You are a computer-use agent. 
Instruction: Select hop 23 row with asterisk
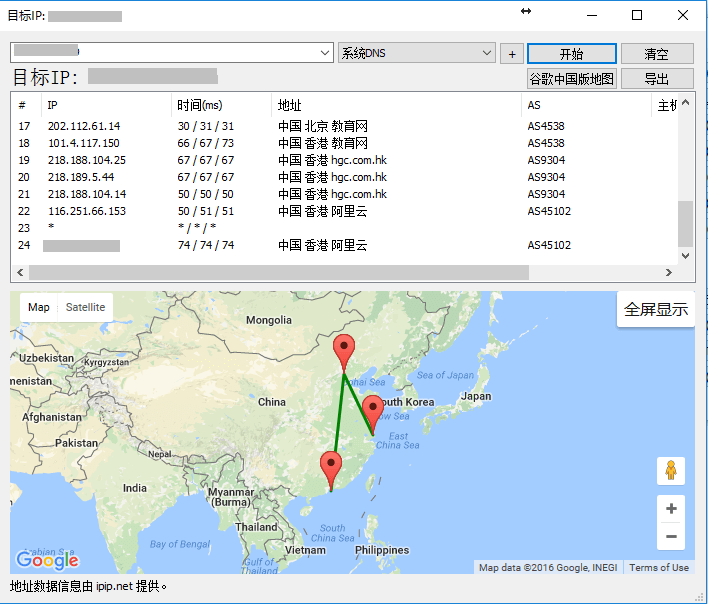tap(344, 228)
